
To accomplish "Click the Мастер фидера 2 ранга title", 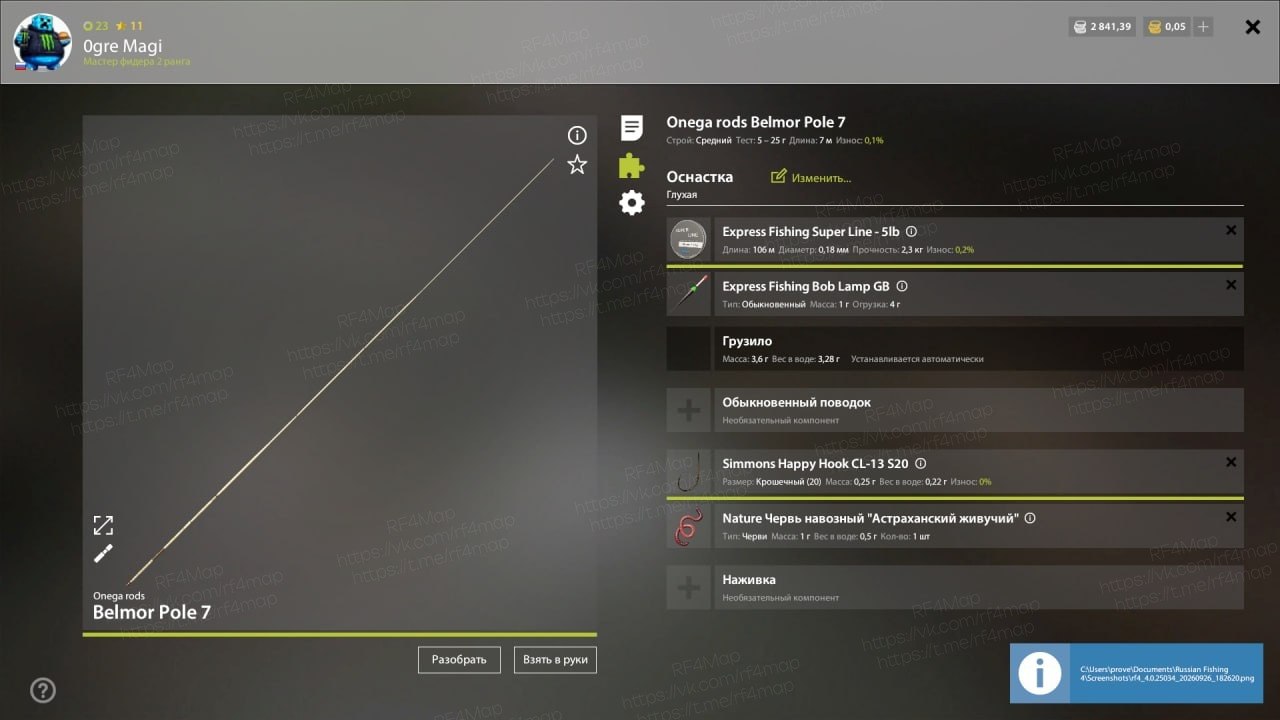I will 137,62.
